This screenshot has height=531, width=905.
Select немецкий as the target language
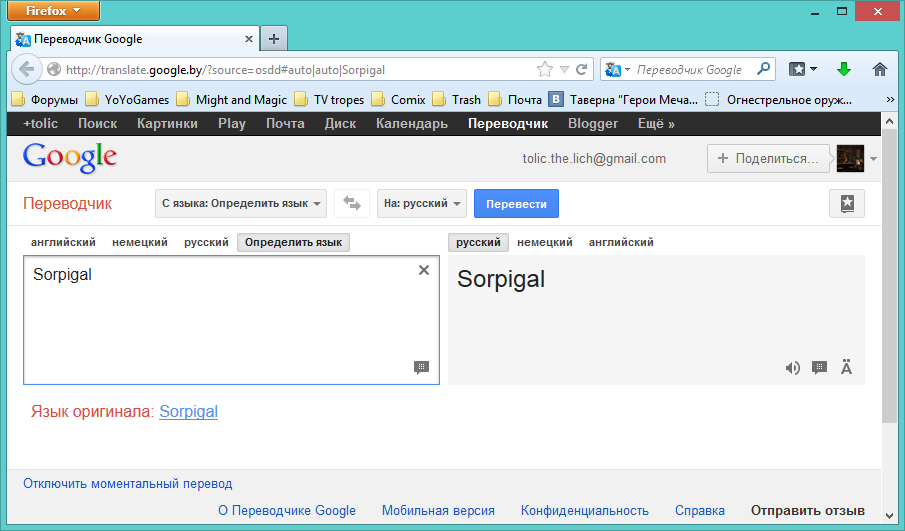[544, 242]
